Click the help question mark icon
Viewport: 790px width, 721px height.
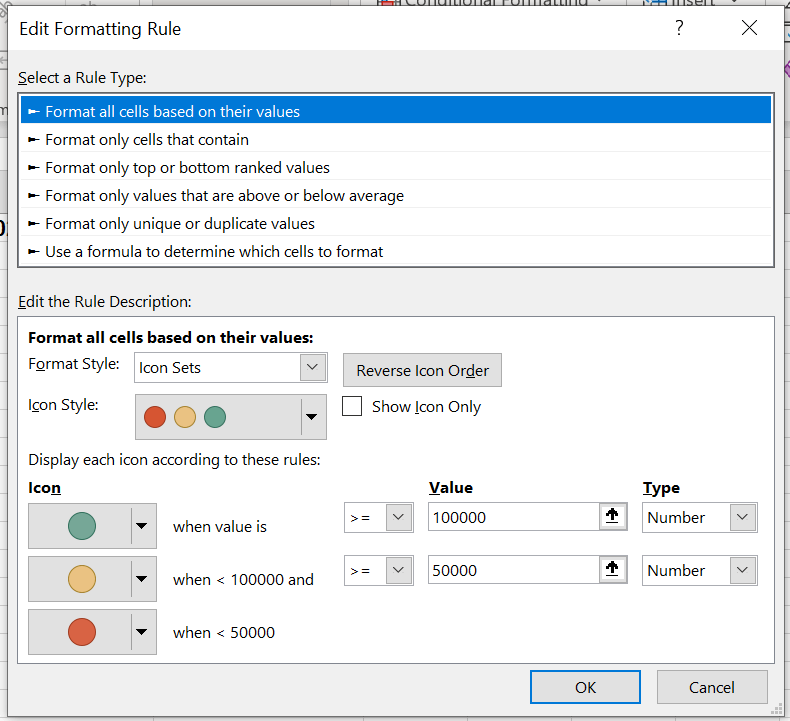(680, 29)
